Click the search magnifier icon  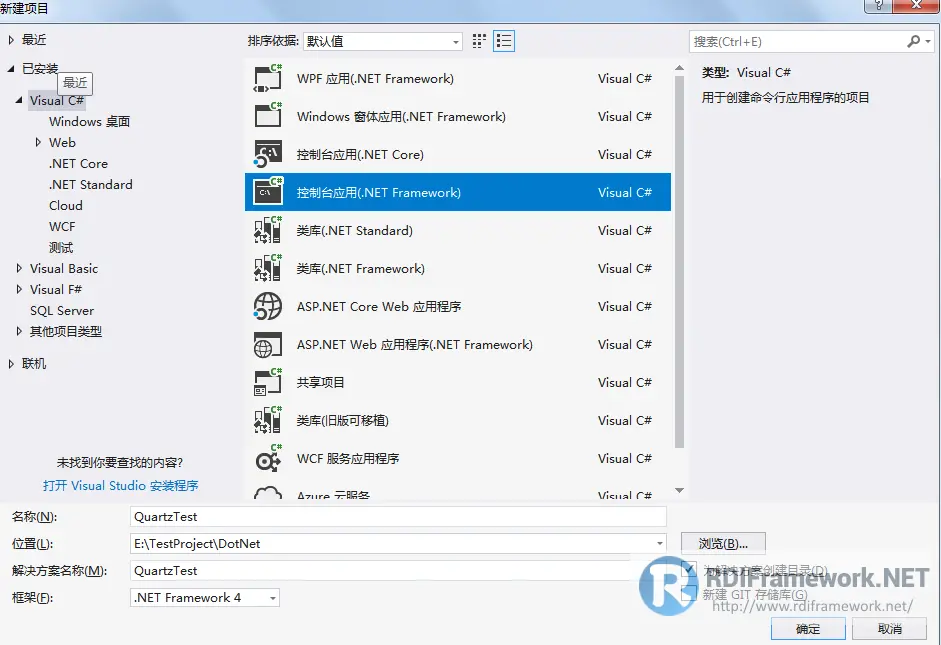click(x=913, y=41)
